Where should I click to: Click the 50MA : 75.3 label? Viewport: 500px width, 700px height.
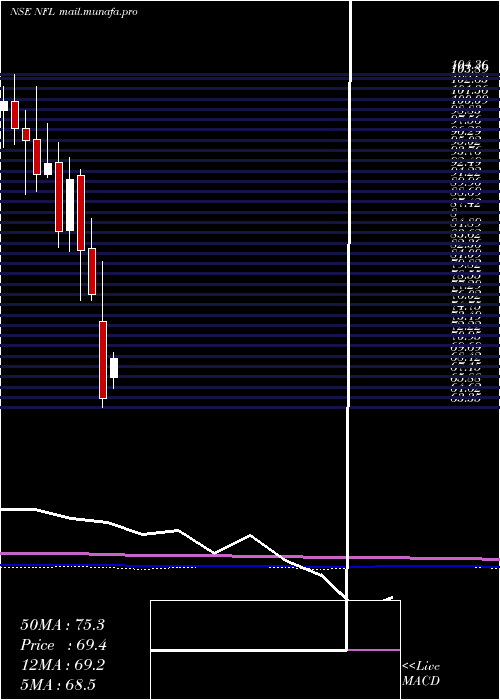(x=62, y=625)
